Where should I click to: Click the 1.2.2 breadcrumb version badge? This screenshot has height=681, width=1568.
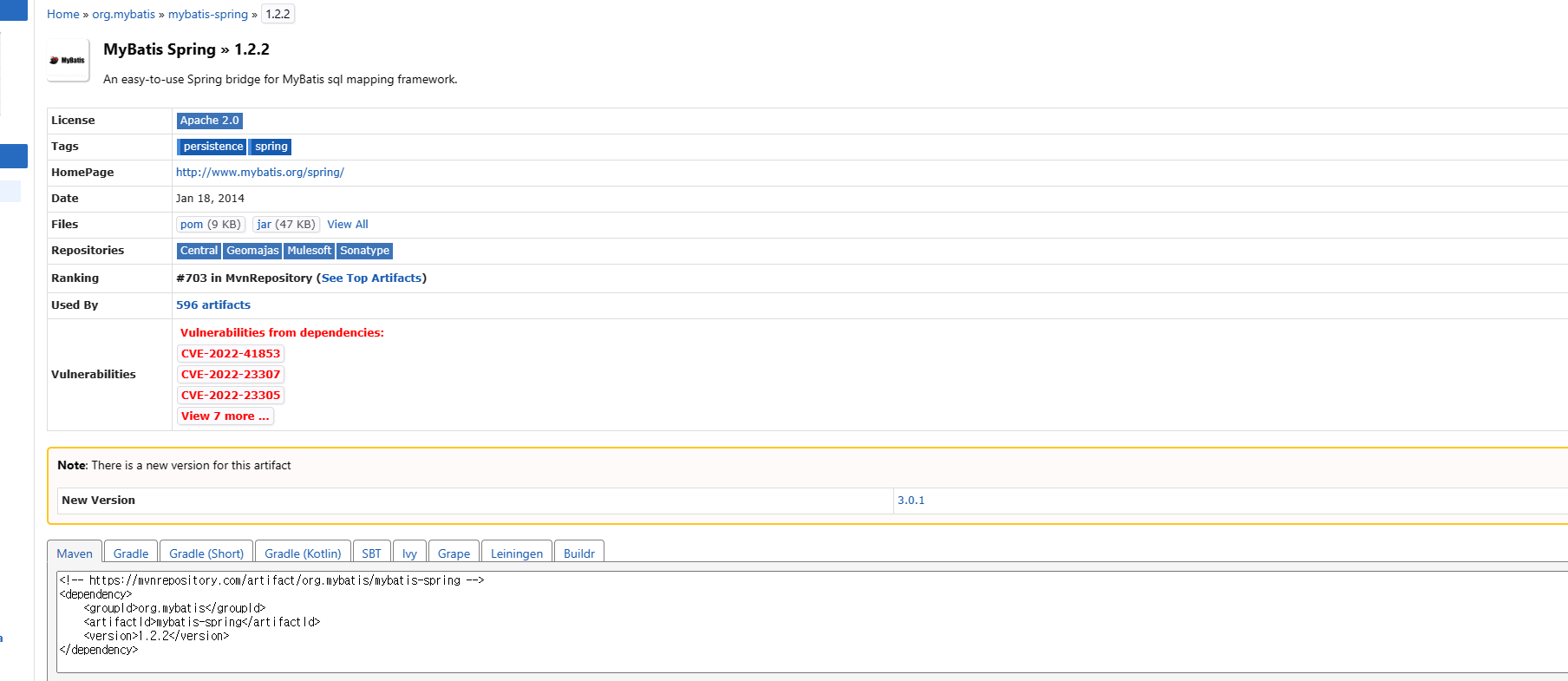[278, 14]
